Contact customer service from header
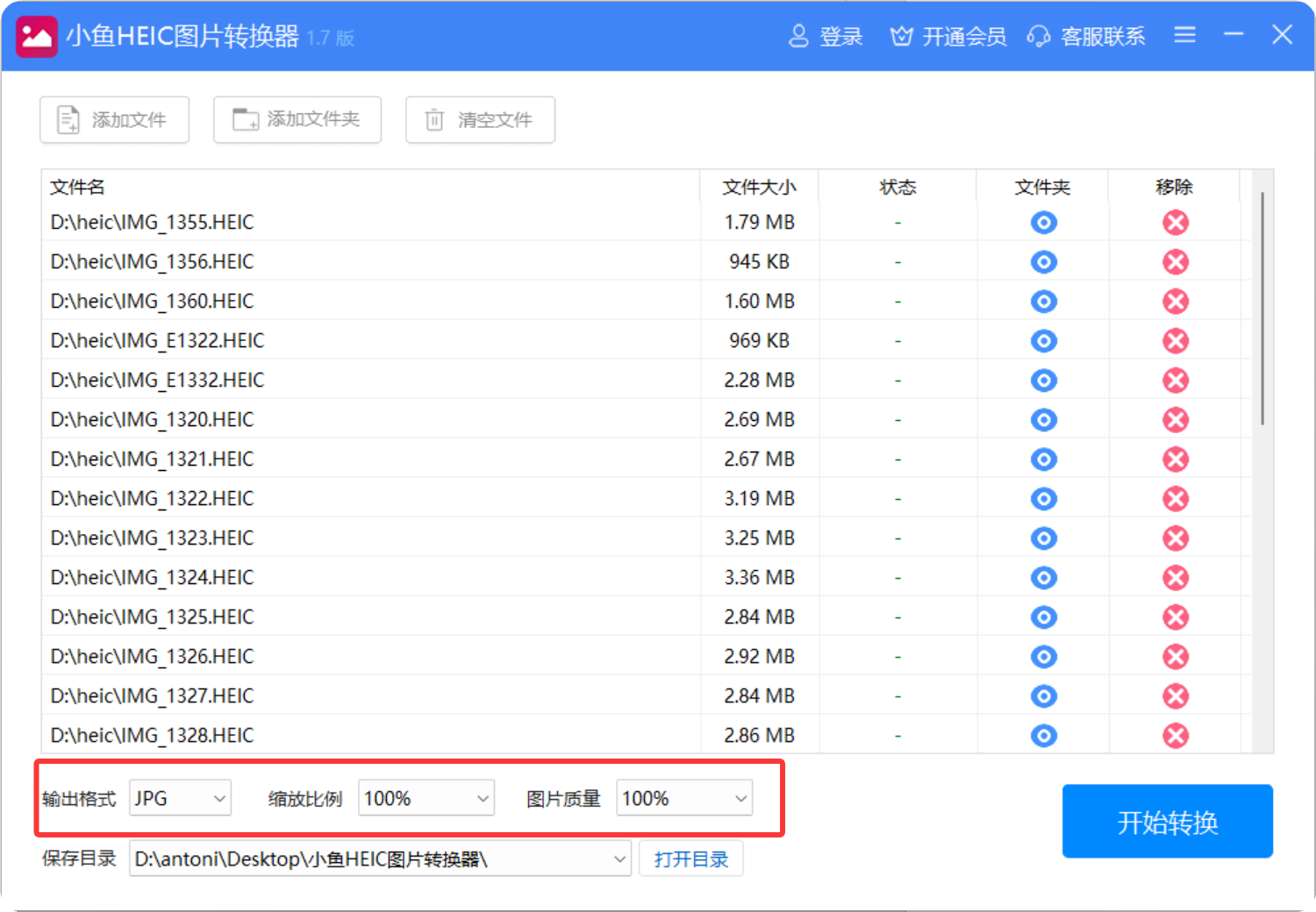Image resolution: width=1316 pixels, height=912 pixels. [x=1086, y=36]
